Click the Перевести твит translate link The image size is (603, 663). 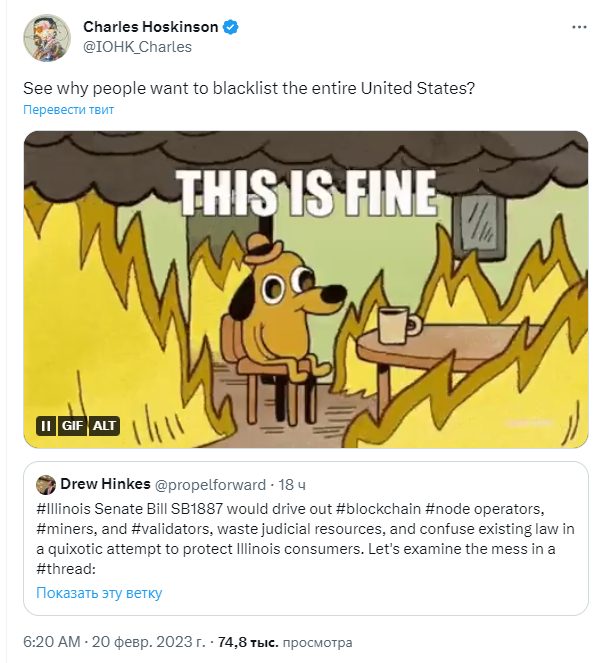[69, 110]
